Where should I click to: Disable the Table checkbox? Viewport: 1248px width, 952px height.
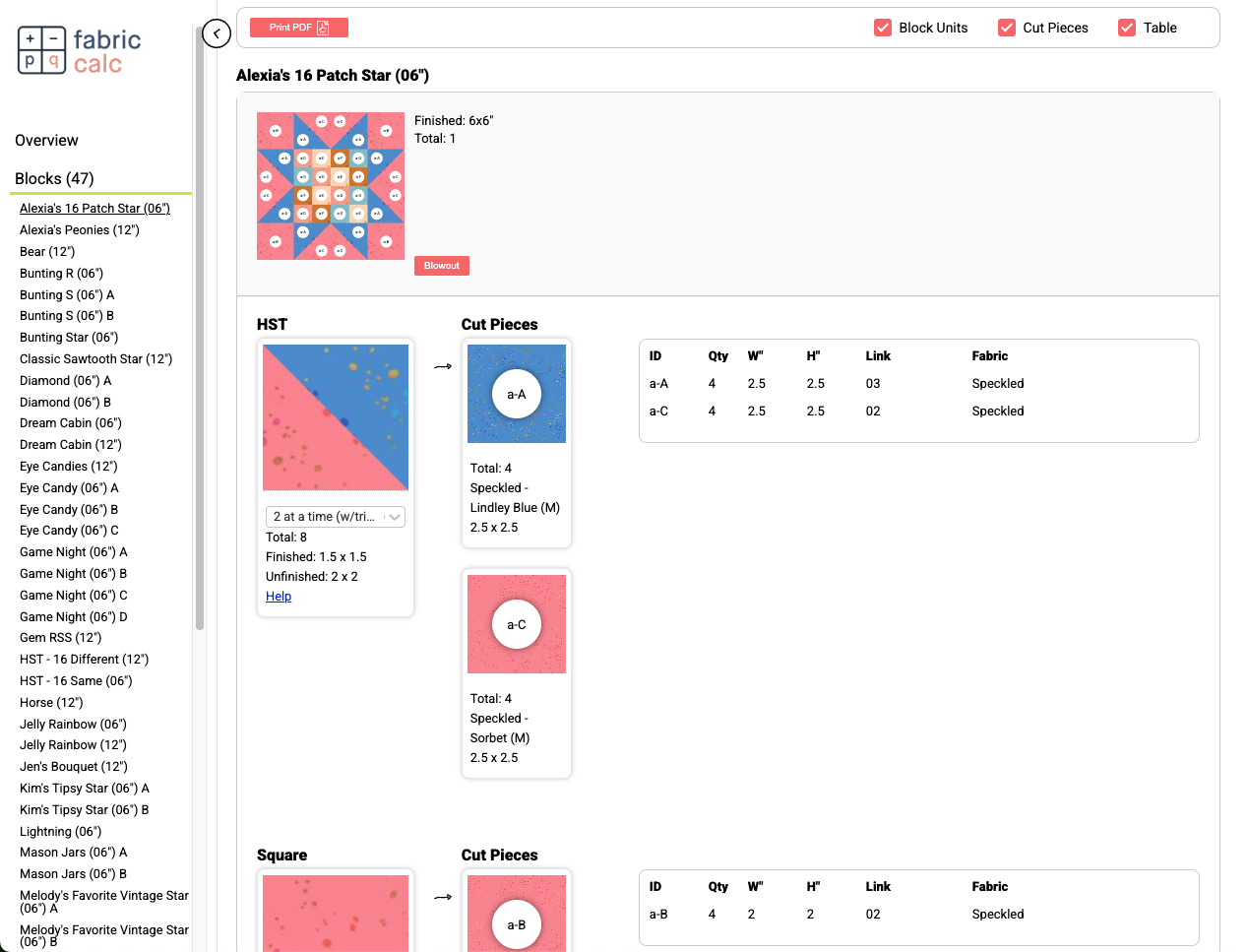1127,28
